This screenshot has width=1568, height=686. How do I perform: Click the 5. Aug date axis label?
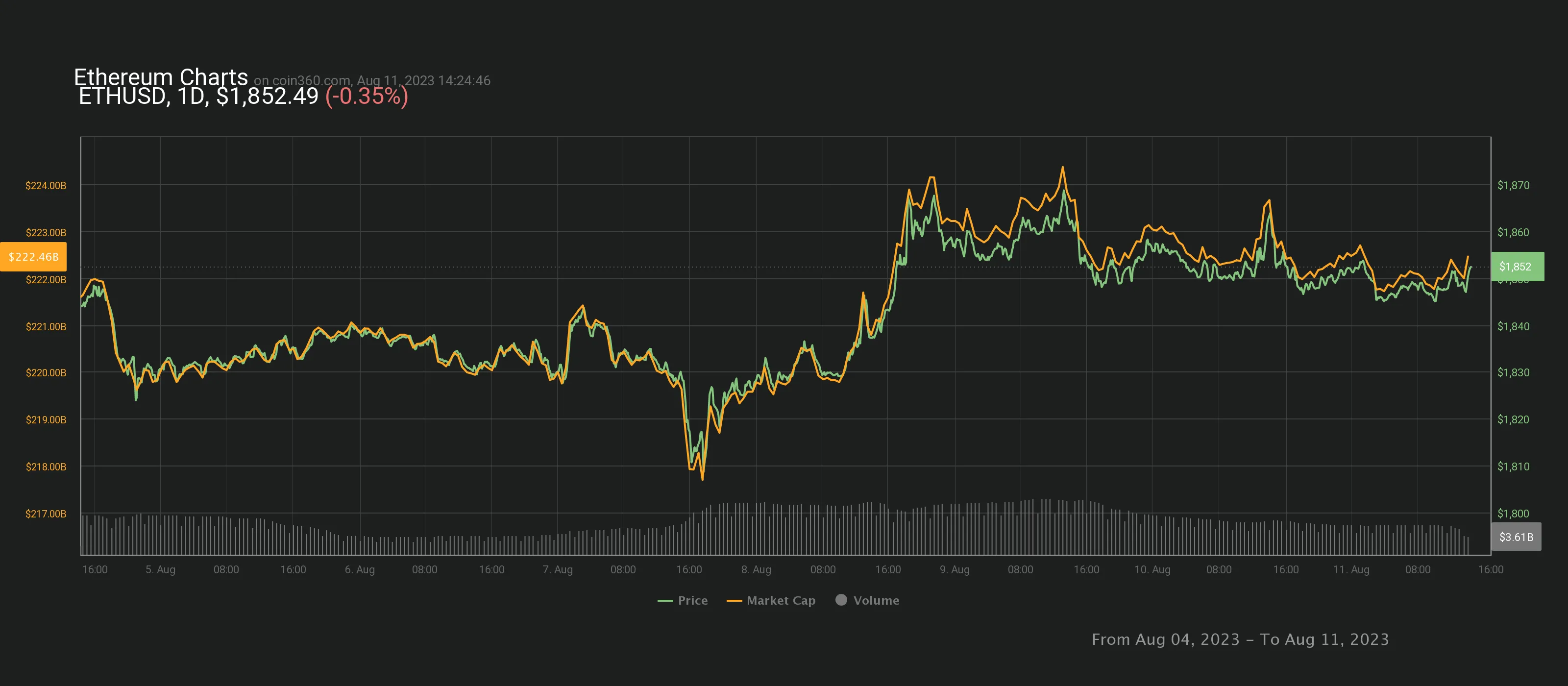pyautogui.click(x=160, y=569)
